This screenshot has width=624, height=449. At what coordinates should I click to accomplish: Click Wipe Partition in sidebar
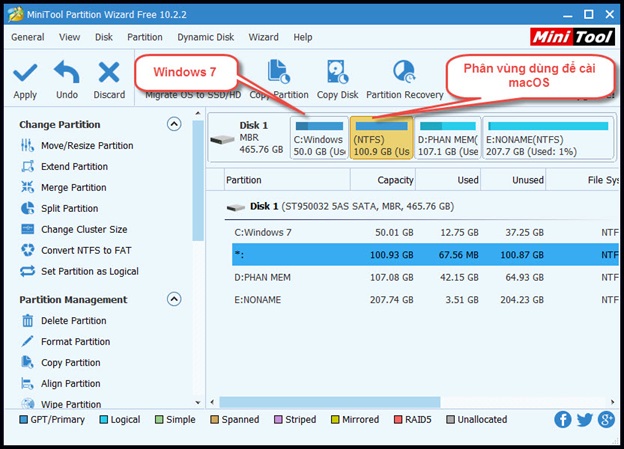(71, 404)
